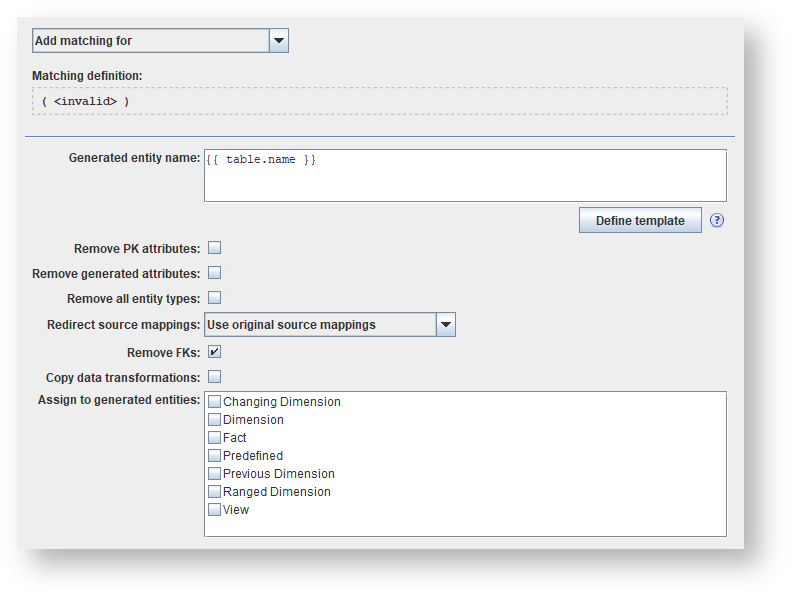Screen dimensions: 792x597
Task: Click the Matching definition invalid expression box
Action: coord(379,101)
